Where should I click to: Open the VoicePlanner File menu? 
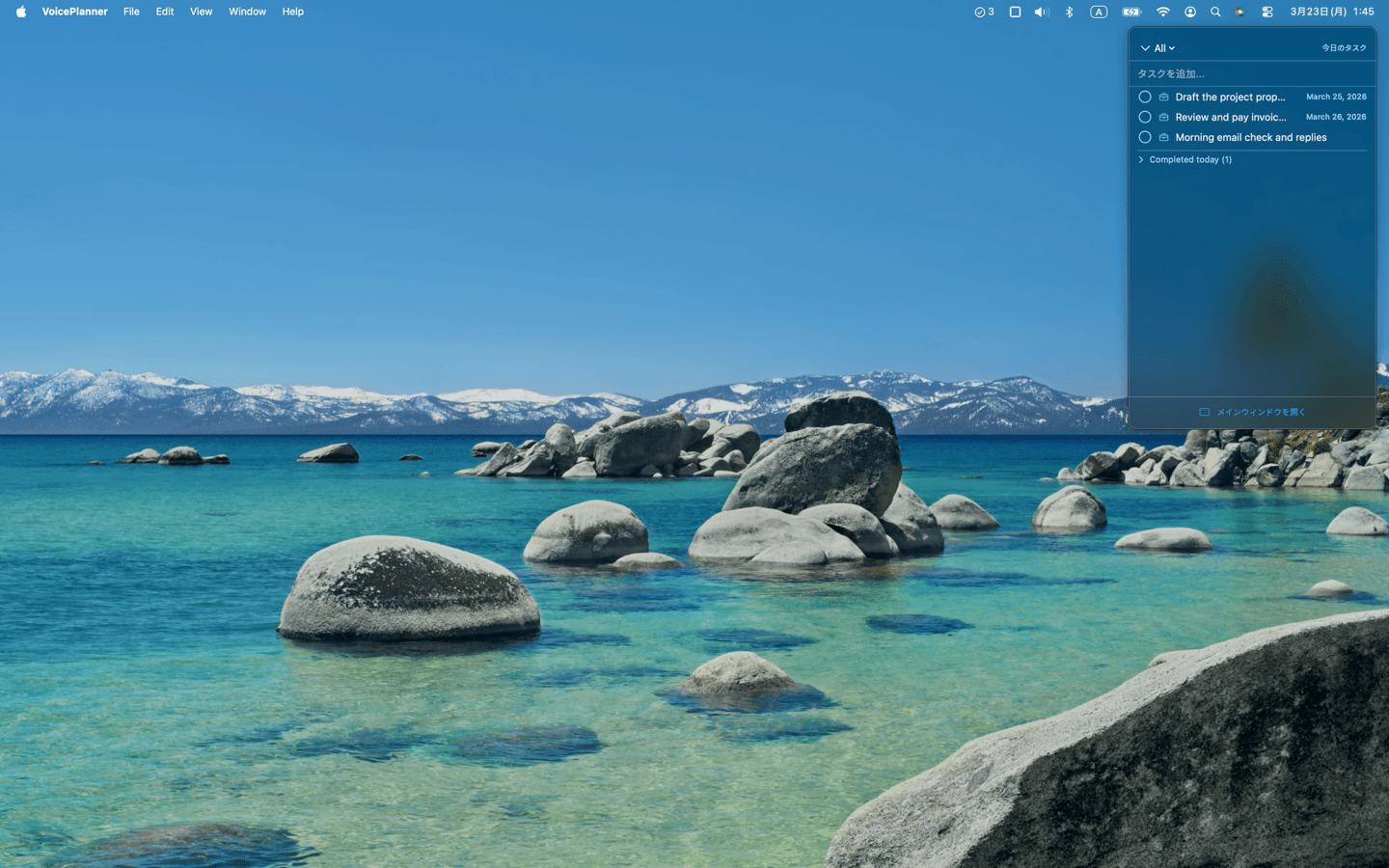(131, 12)
